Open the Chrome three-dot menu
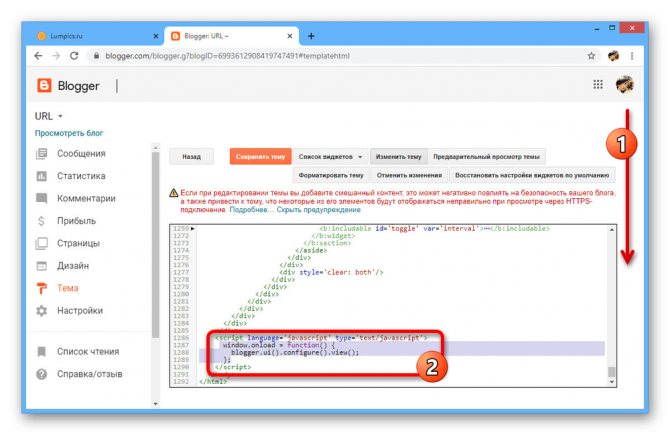 click(632, 56)
